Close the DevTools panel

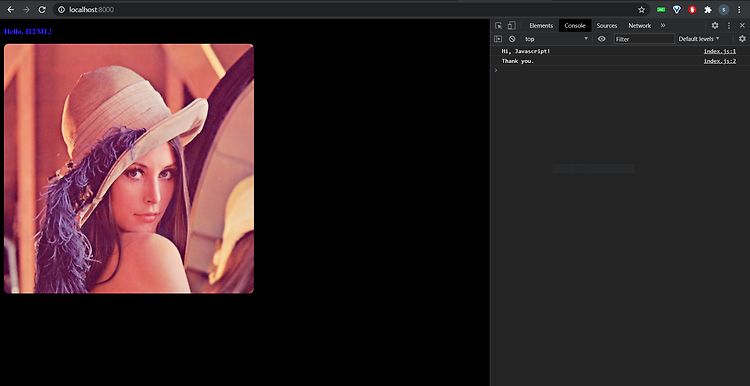click(x=742, y=25)
